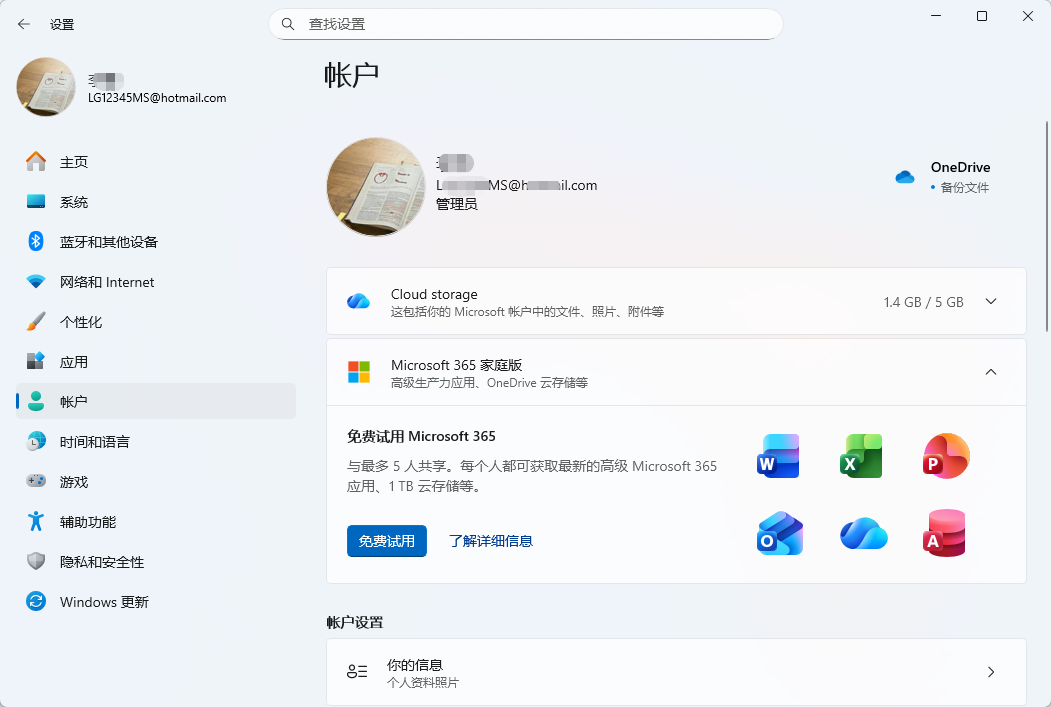Screen dimensions: 1051x707
Task: Click the search magnifier icon
Action: (288, 24)
